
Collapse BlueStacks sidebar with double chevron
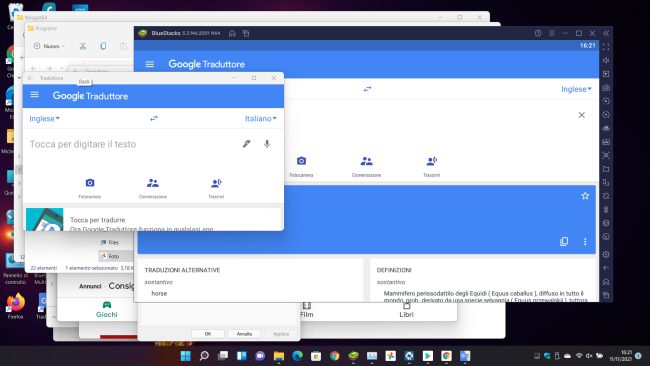tap(606, 33)
